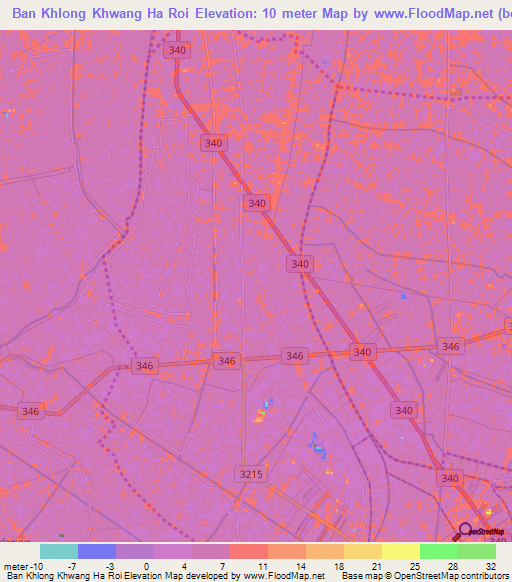Click the 'Base map © OpenStreetMap contributors' credit

pyautogui.click(x=425, y=576)
